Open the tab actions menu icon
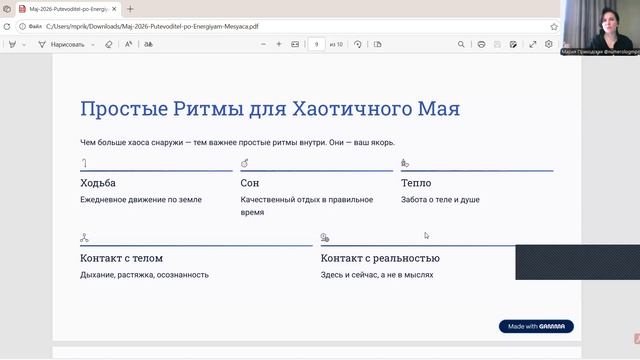Screen dimensions: 640x360 (x=7, y=9)
